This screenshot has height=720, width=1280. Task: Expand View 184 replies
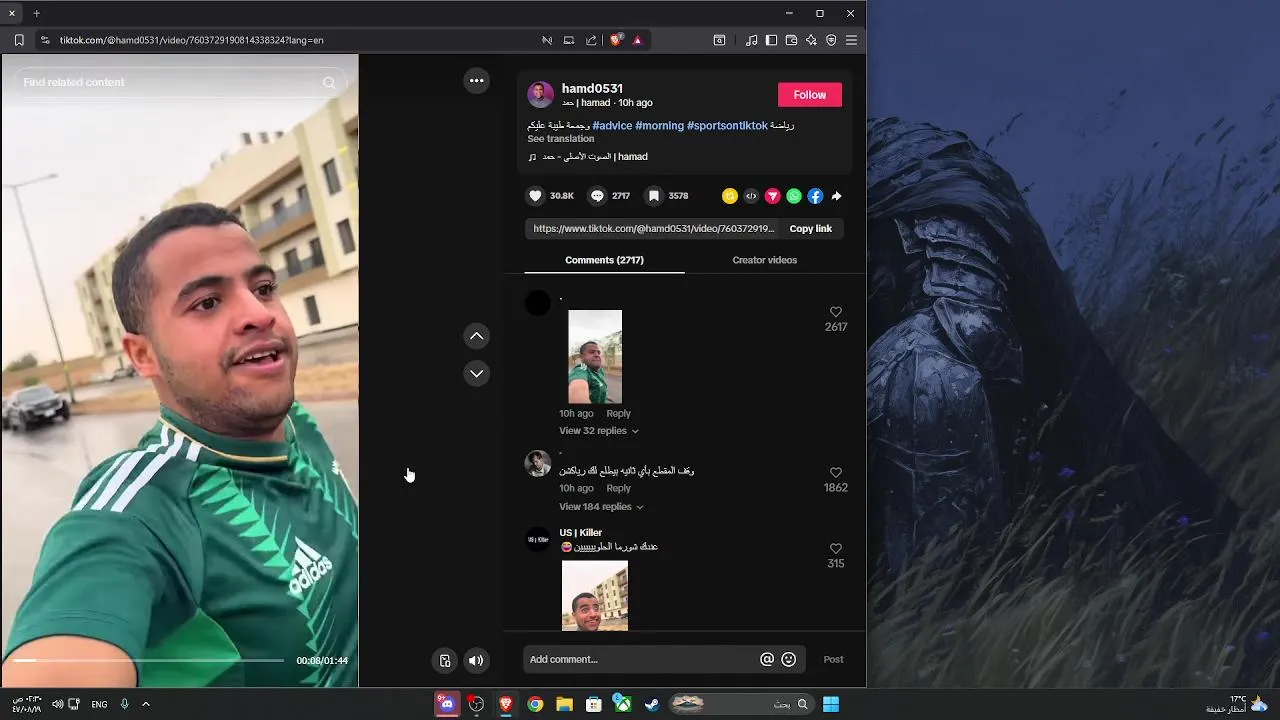(x=601, y=507)
